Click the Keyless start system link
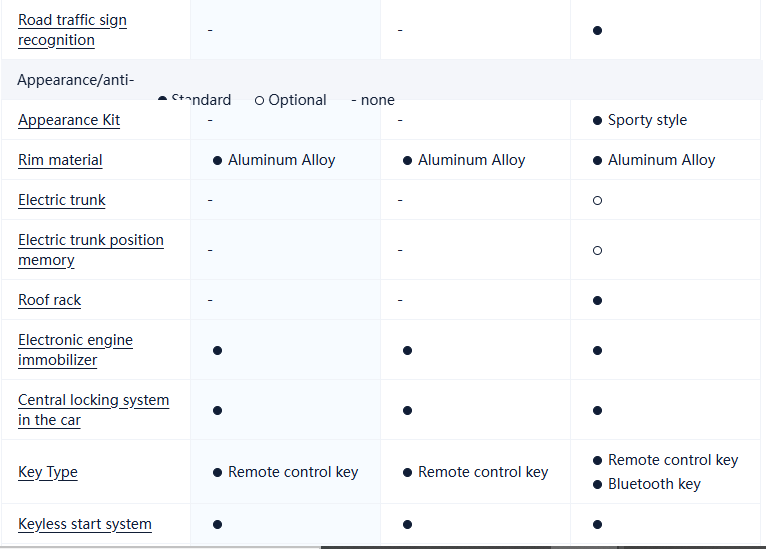Viewport: 766px width, 549px height. 85,524
